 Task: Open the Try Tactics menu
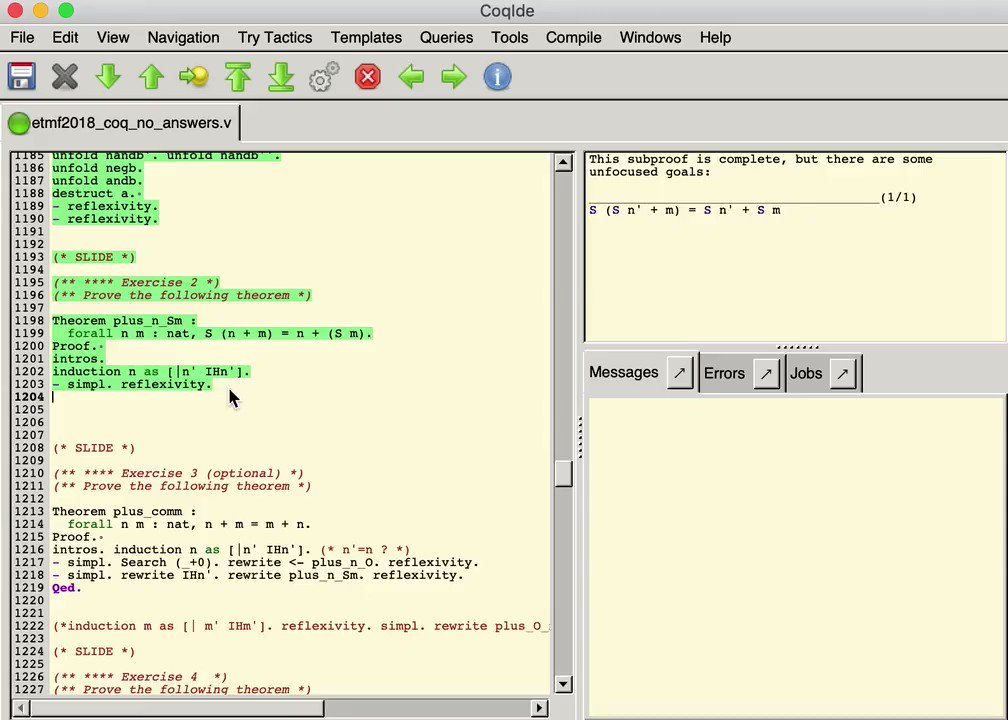[x=275, y=37]
